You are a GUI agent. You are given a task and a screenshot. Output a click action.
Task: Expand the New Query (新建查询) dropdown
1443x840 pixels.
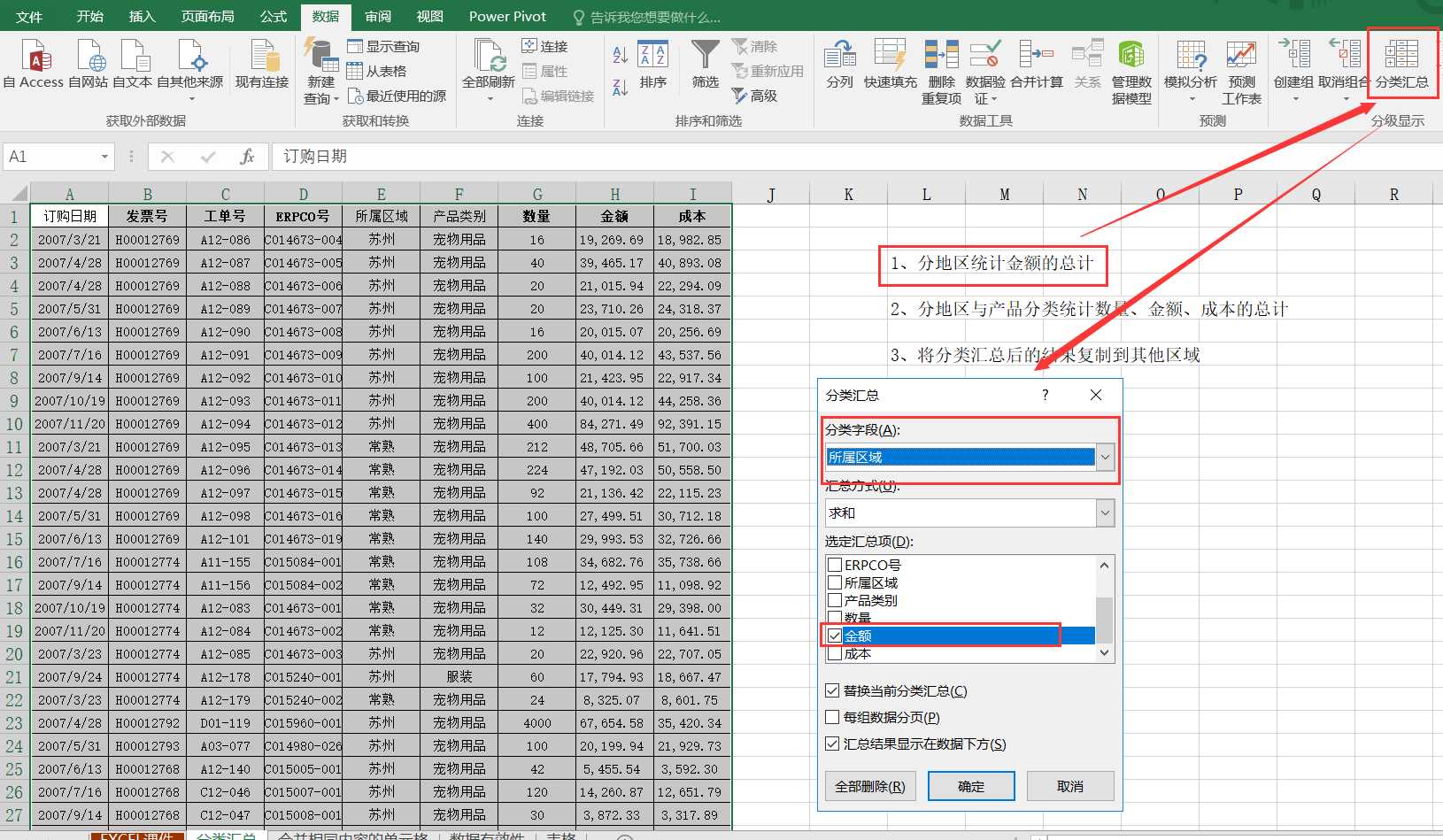tap(336, 99)
